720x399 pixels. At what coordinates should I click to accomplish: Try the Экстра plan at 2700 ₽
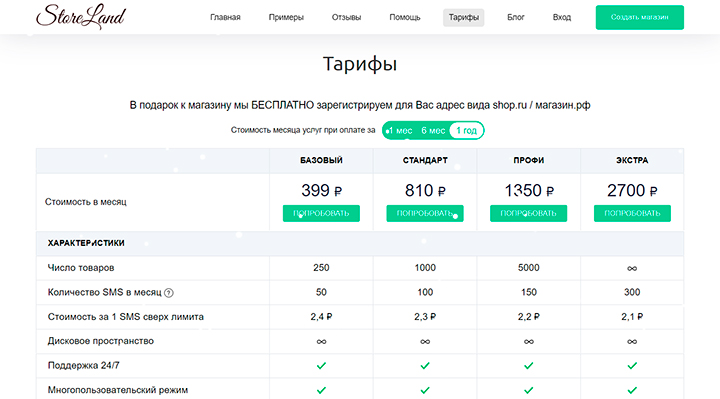[x=632, y=213]
